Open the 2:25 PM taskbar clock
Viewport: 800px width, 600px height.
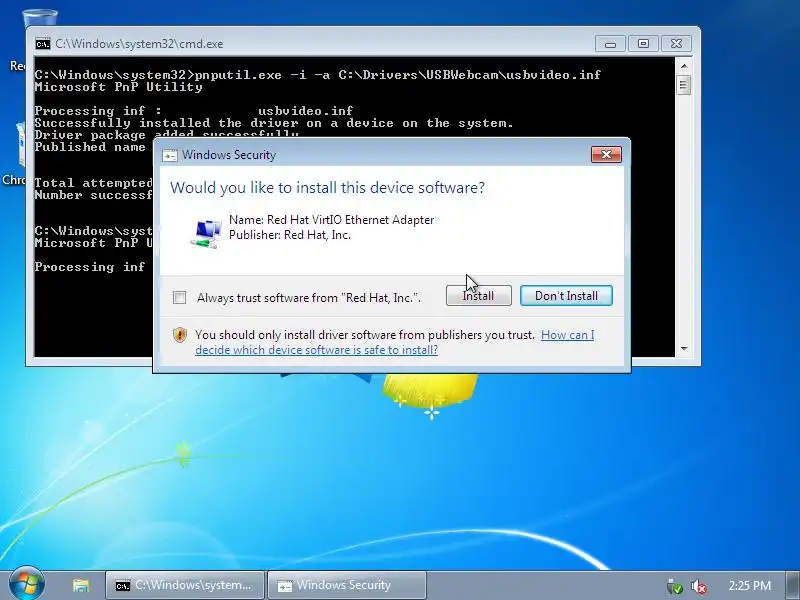[x=749, y=585]
